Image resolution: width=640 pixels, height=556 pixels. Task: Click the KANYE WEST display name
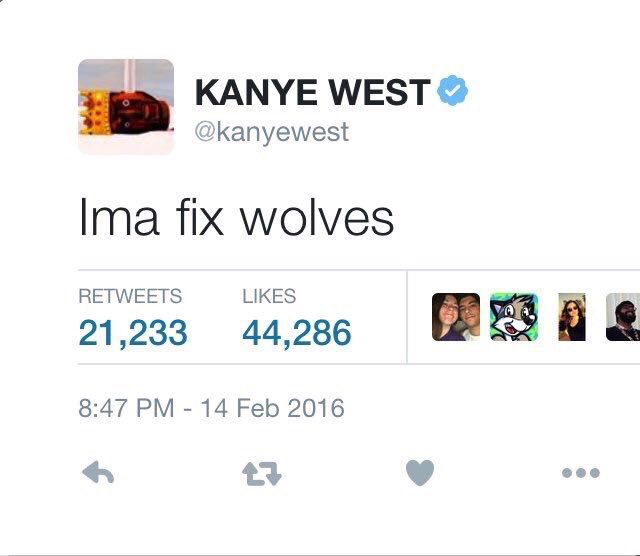pos(313,92)
